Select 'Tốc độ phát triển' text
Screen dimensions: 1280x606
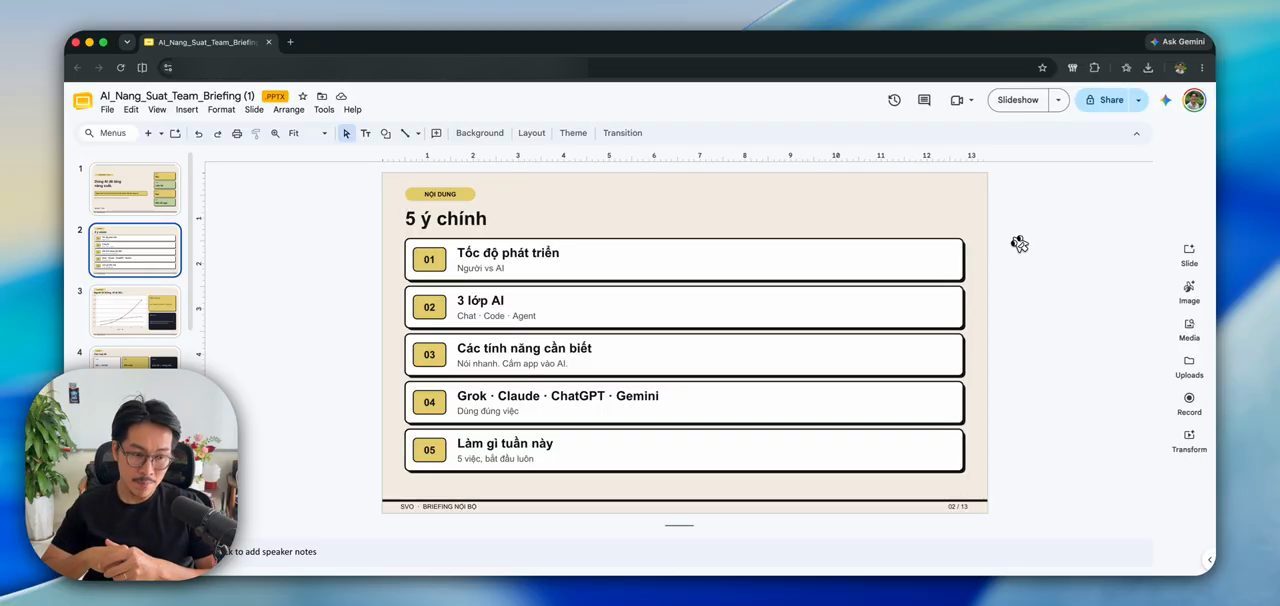tap(508, 253)
